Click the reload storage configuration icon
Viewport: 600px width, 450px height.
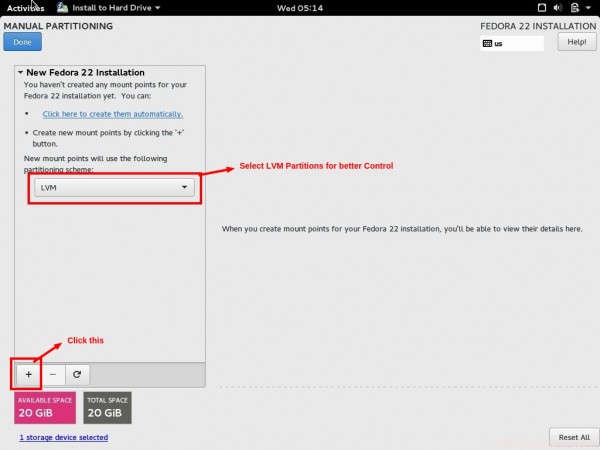tap(77, 374)
